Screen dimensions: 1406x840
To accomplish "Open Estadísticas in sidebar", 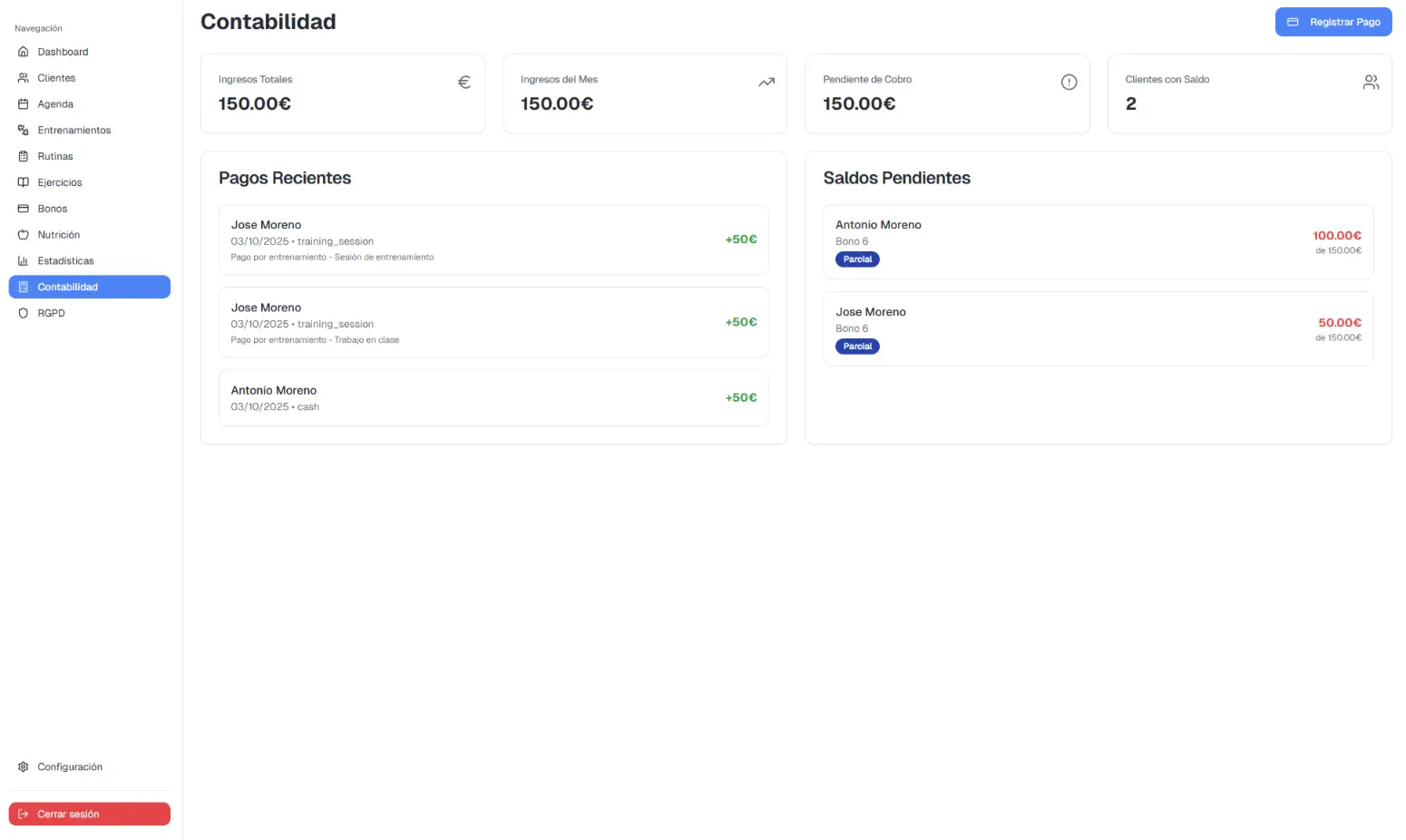I will coord(90,261).
